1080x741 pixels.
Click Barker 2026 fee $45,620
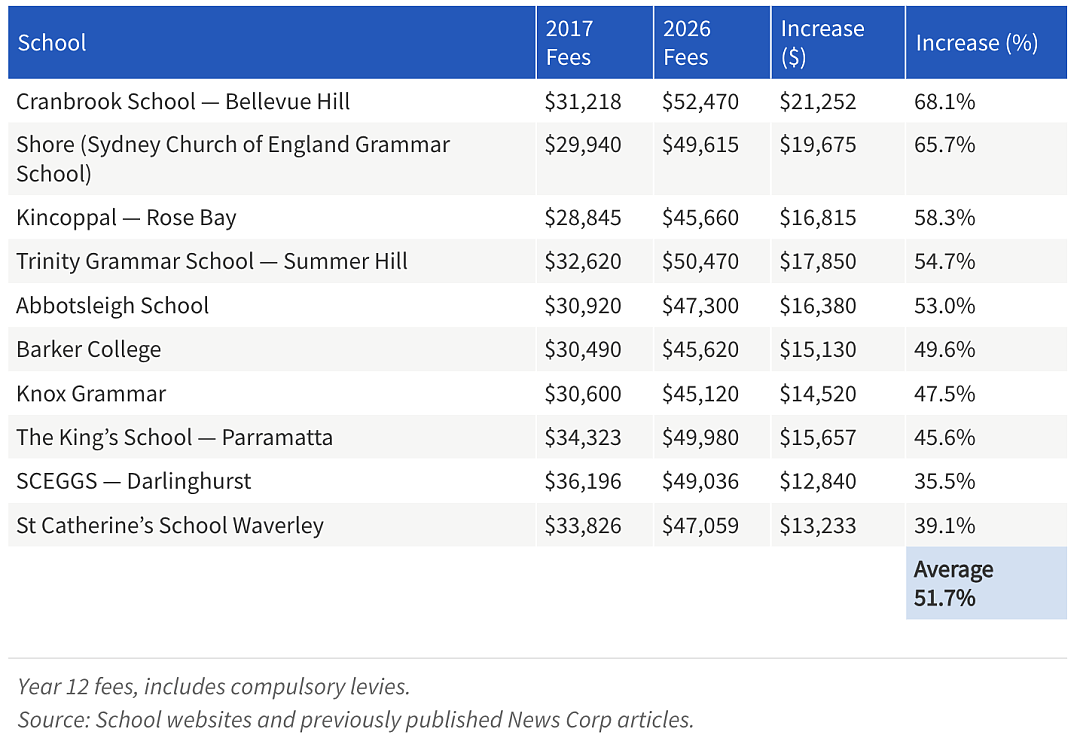pos(700,350)
